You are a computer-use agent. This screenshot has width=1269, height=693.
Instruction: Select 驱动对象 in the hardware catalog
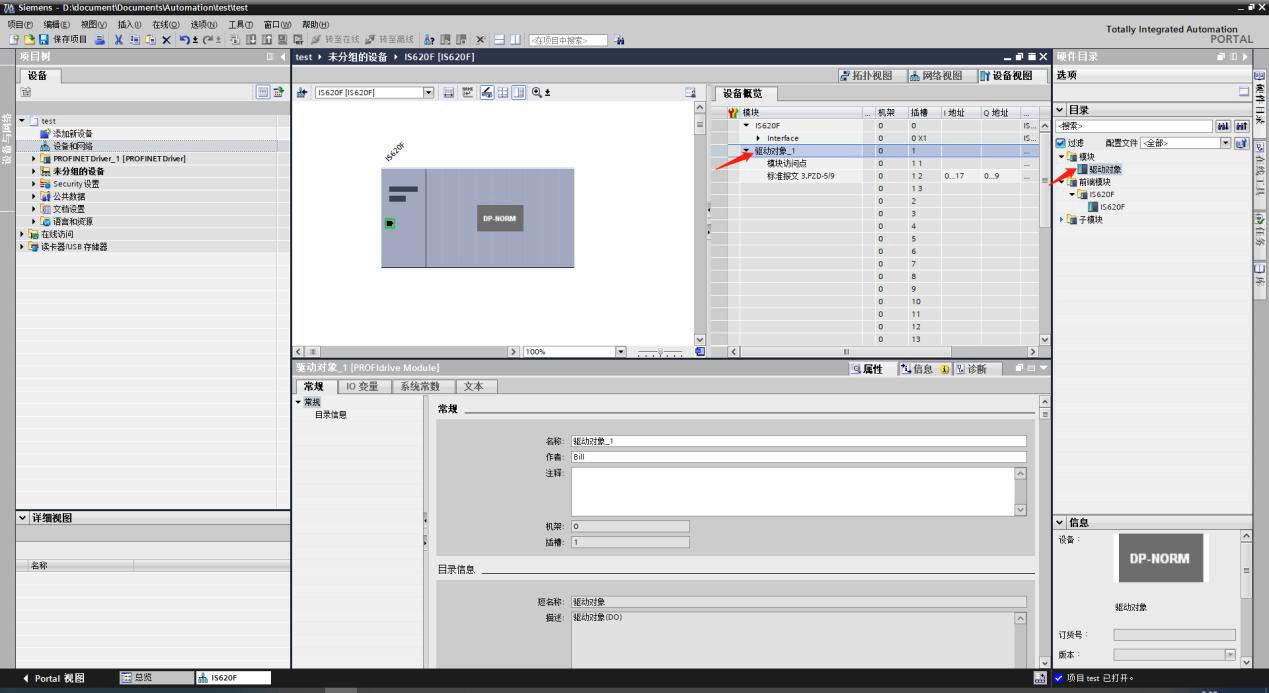(1105, 170)
